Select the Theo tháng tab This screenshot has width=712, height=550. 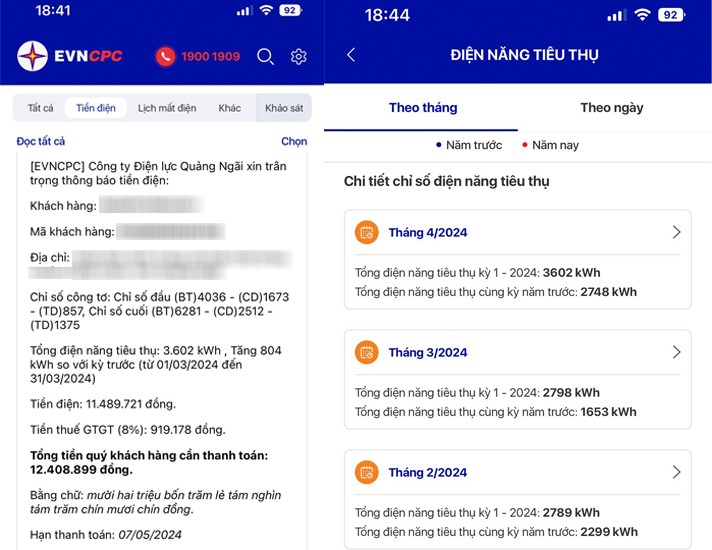pyautogui.click(x=422, y=108)
